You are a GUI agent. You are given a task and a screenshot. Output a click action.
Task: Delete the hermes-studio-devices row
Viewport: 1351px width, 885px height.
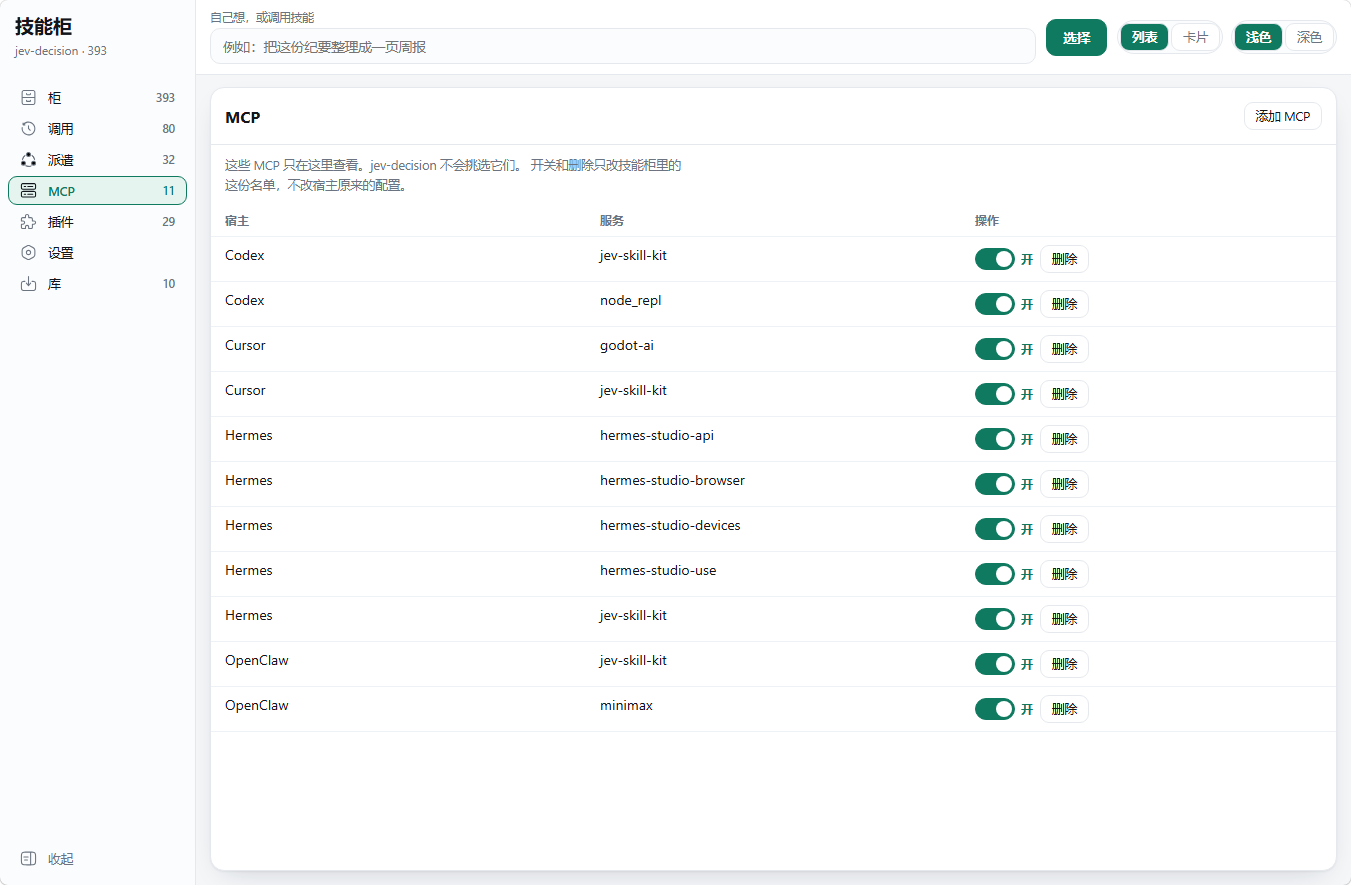1064,529
